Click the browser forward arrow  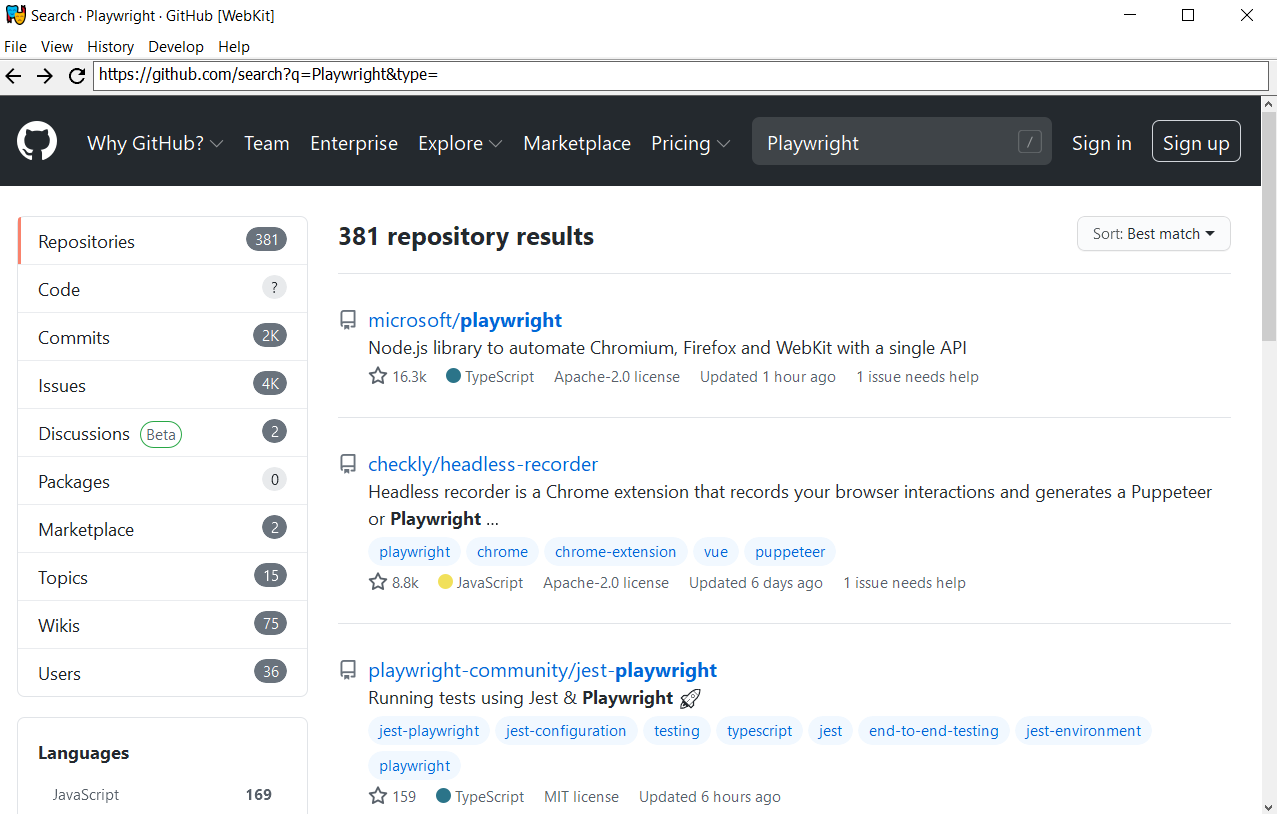(x=44, y=75)
